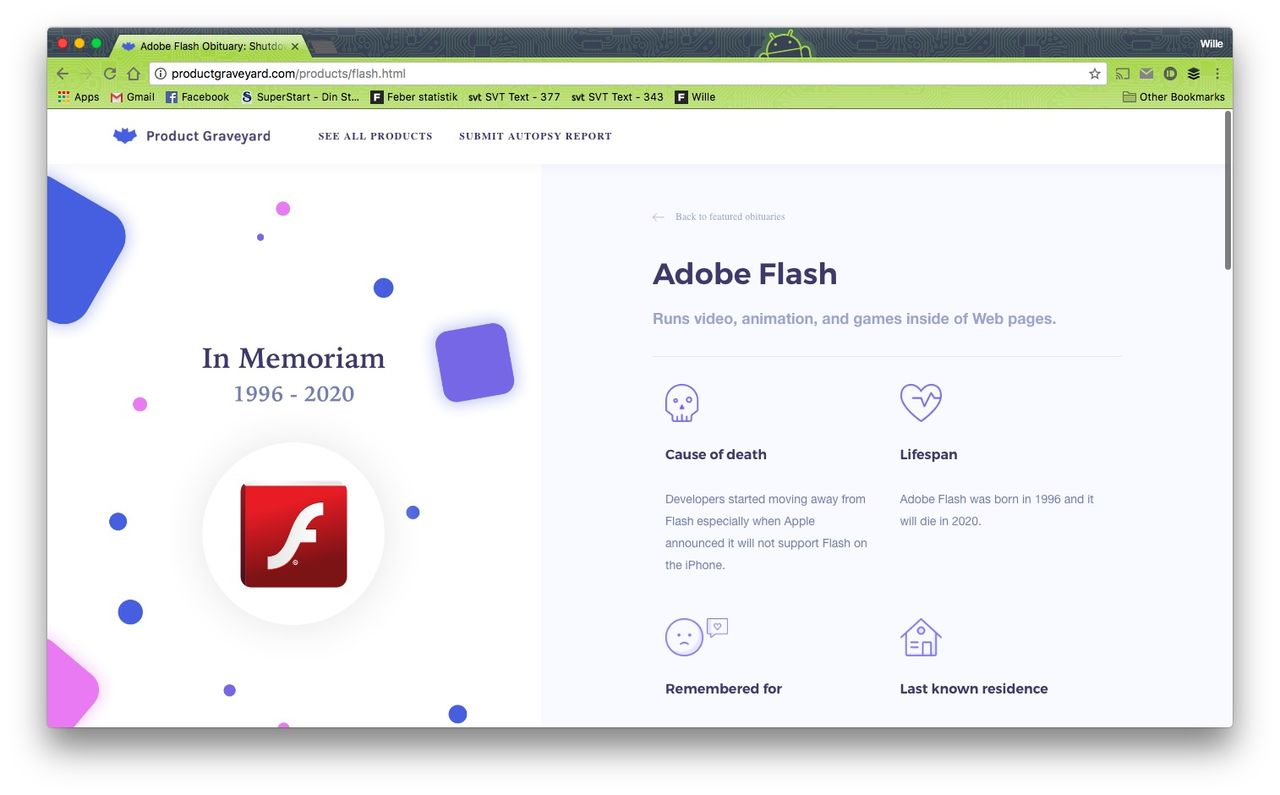Open the Feber statistik bookmark
Screen dimensions: 1280x795
click(414, 97)
